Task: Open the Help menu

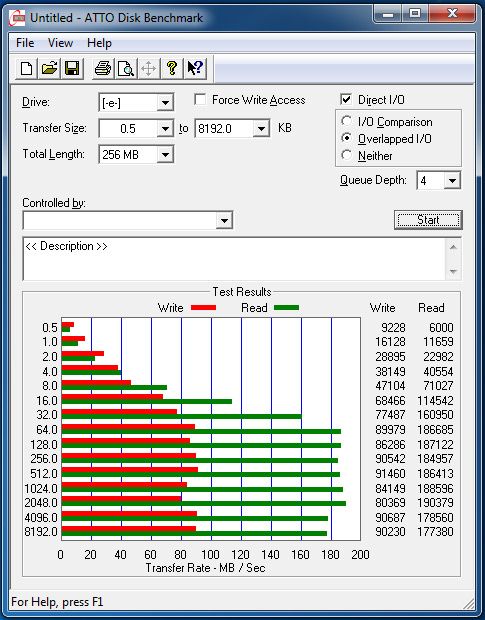Action: pos(99,43)
